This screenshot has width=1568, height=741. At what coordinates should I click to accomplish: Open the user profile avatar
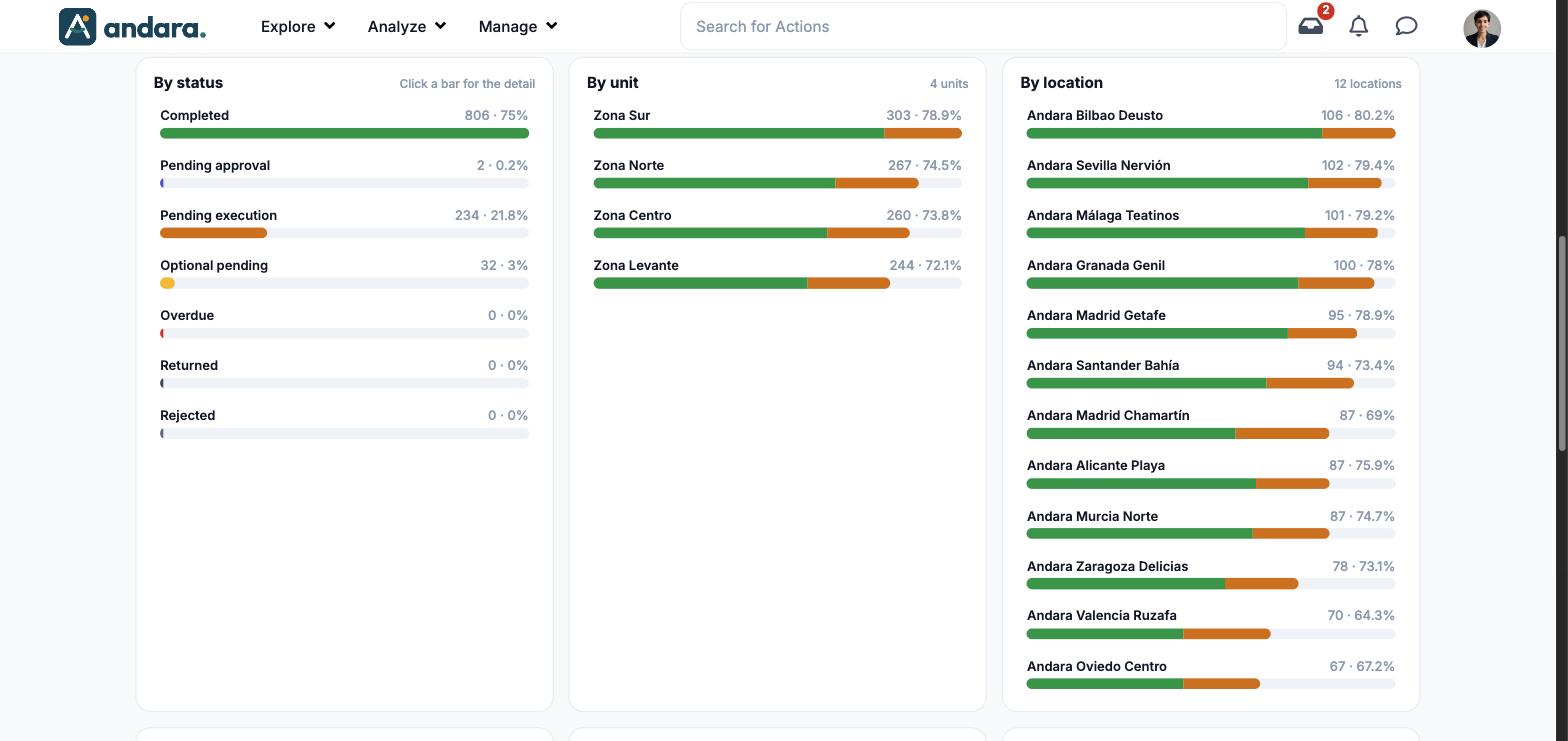point(1482,28)
